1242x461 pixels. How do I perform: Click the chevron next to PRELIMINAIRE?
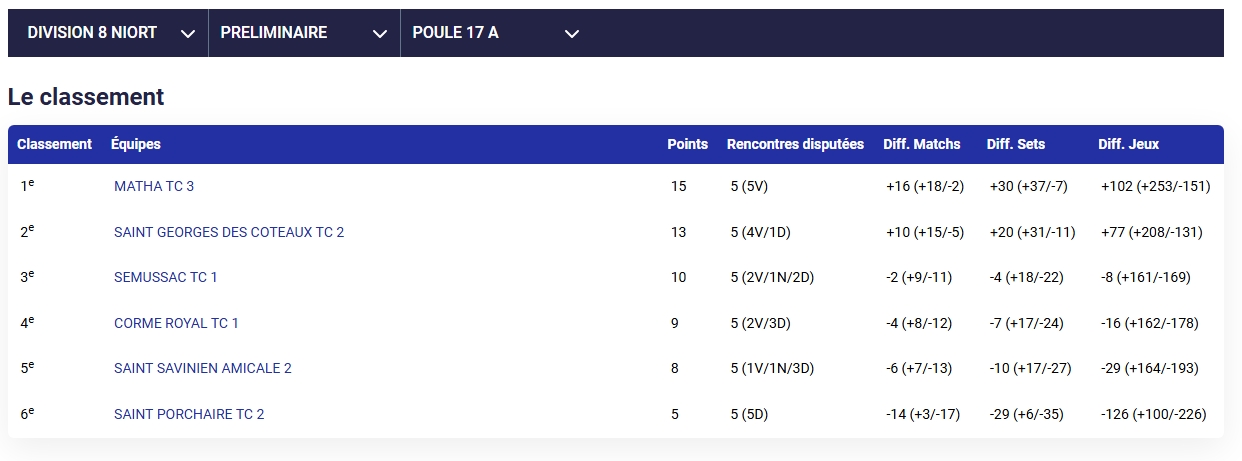pos(379,34)
